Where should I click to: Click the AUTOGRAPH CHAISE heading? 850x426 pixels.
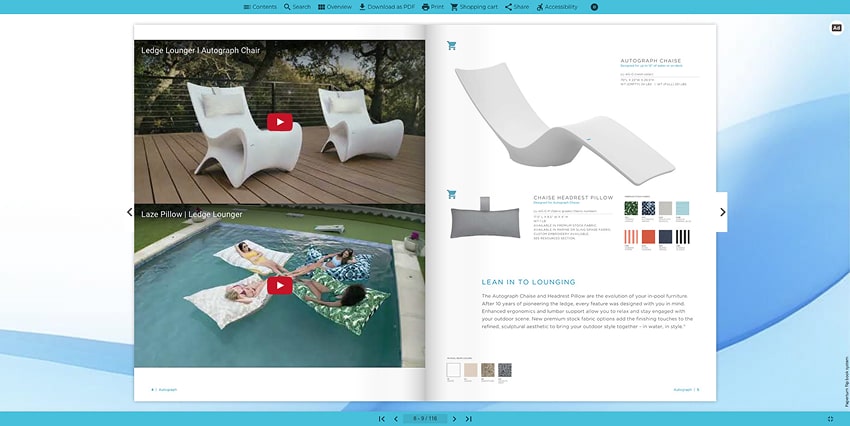click(651, 61)
